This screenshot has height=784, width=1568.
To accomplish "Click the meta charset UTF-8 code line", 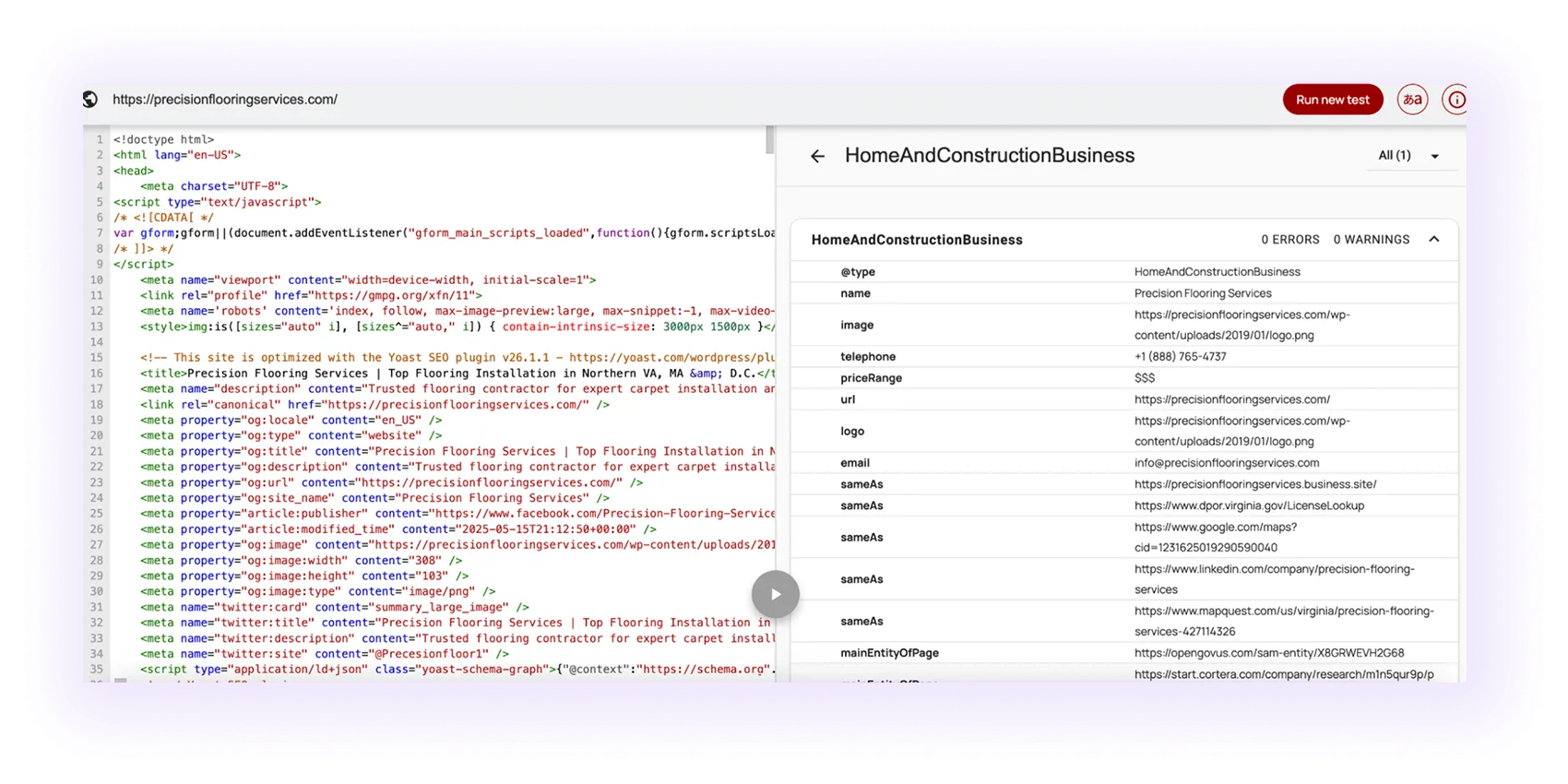I will pyautogui.click(x=214, y=186).
